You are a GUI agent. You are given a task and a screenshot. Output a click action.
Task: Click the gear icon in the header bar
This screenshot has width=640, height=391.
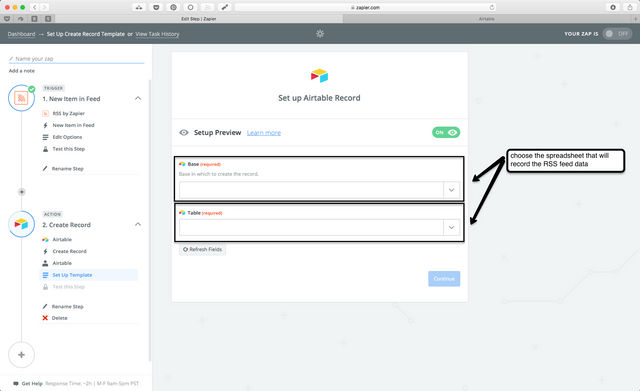tap(320, 34)
